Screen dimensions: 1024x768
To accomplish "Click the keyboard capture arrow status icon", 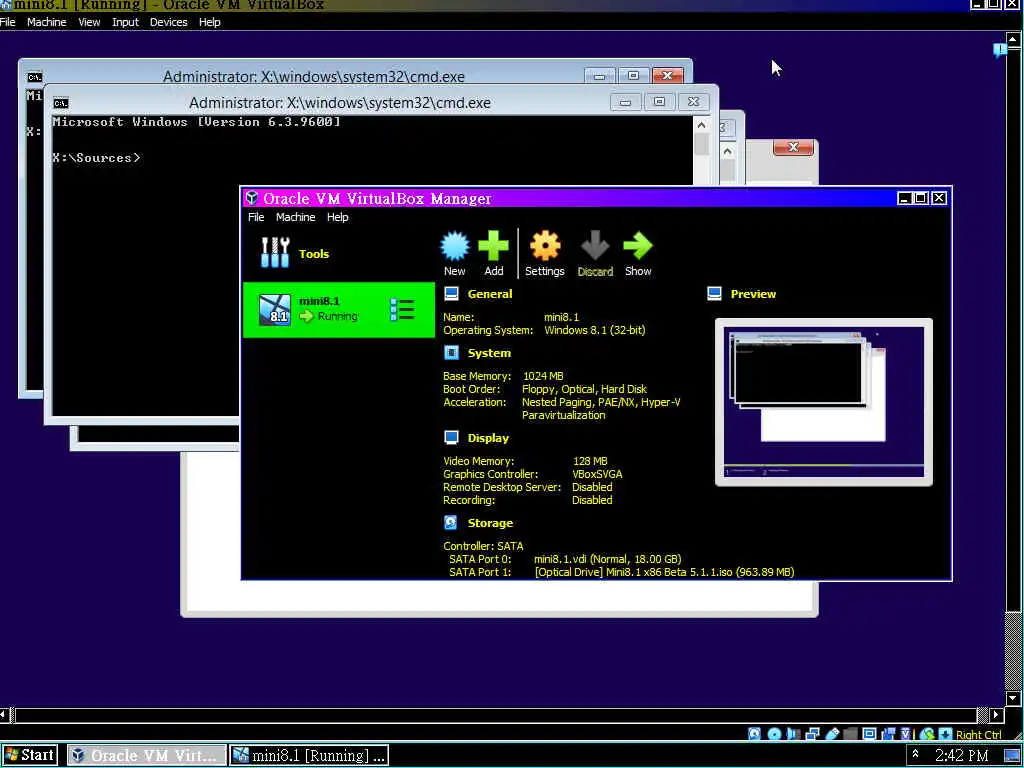I will pyautogui.click(x=945, y=734).
